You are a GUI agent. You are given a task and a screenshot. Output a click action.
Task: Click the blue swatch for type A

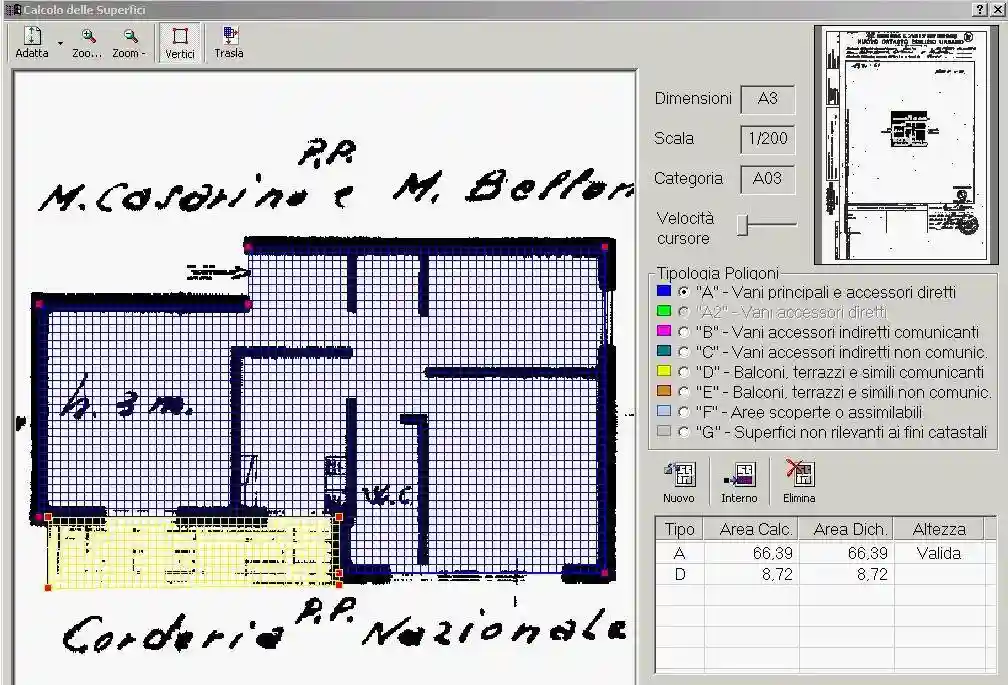coord(664,291)
